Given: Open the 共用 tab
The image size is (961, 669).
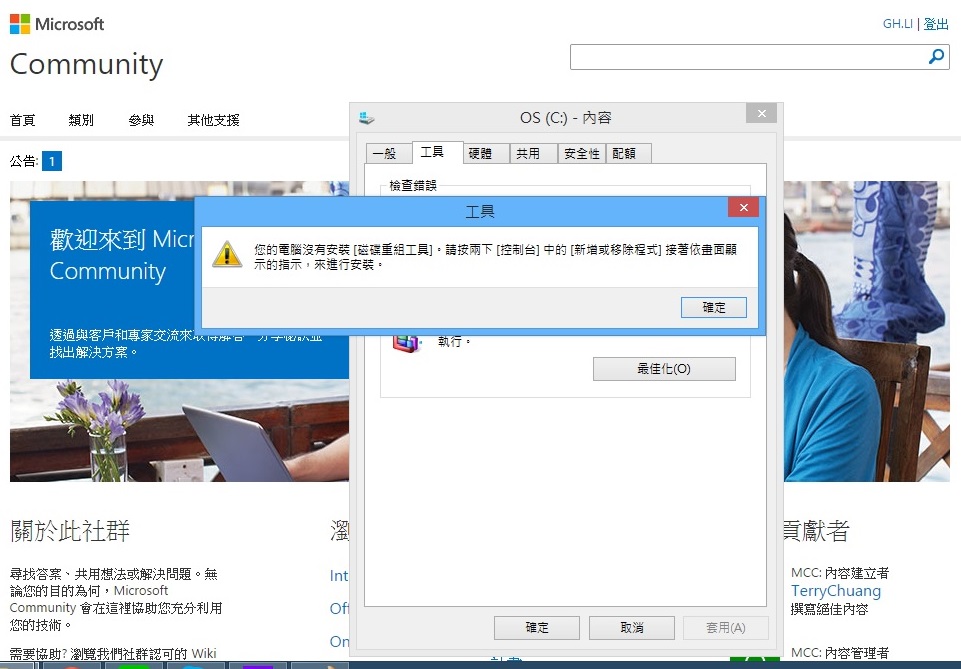Looking at the screenshot, I should [533, 153].
